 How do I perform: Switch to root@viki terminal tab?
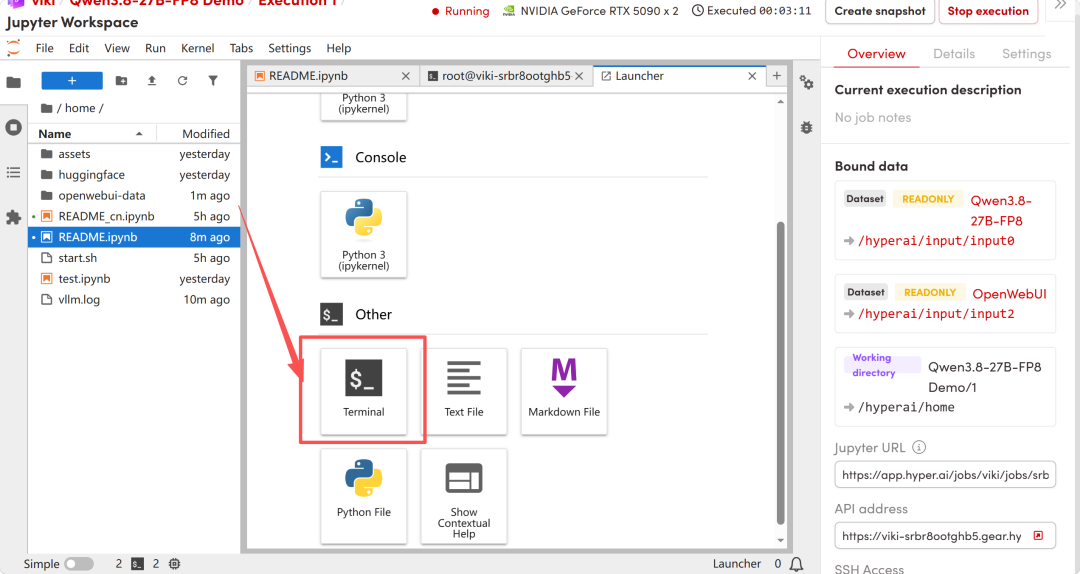coord(506,76)
